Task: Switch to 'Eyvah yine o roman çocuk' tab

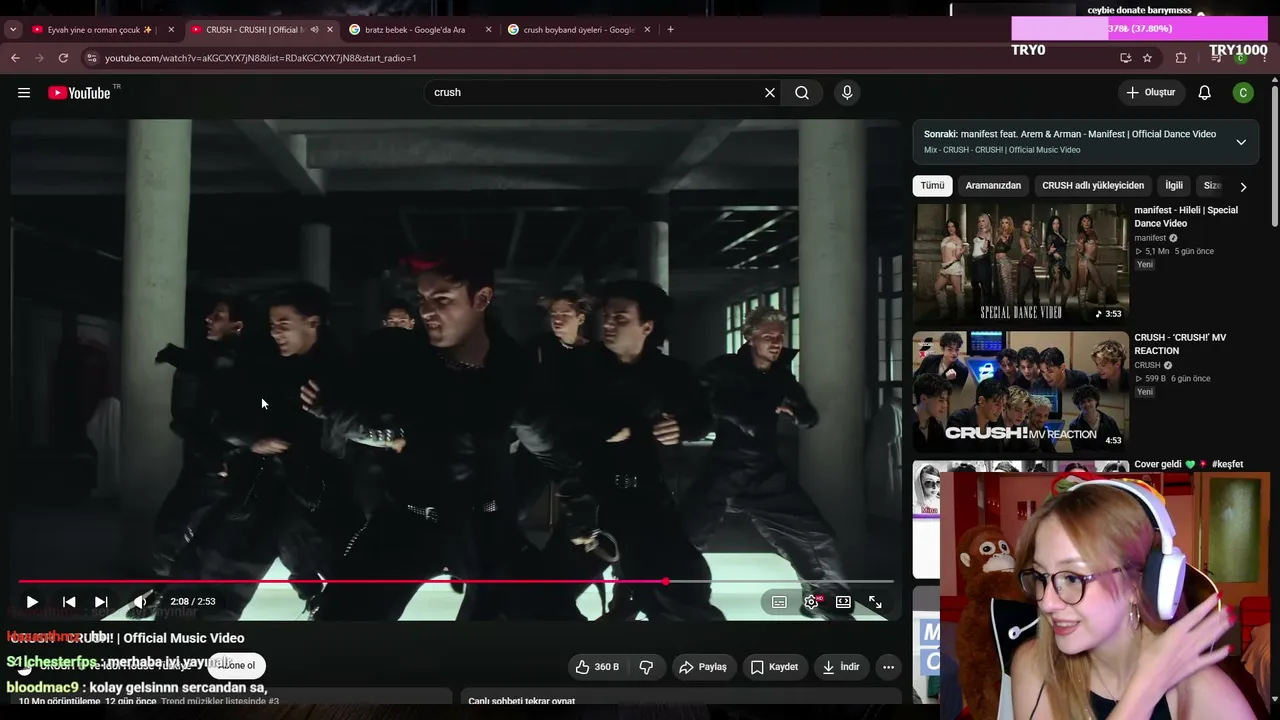Action: pos(100,30)
